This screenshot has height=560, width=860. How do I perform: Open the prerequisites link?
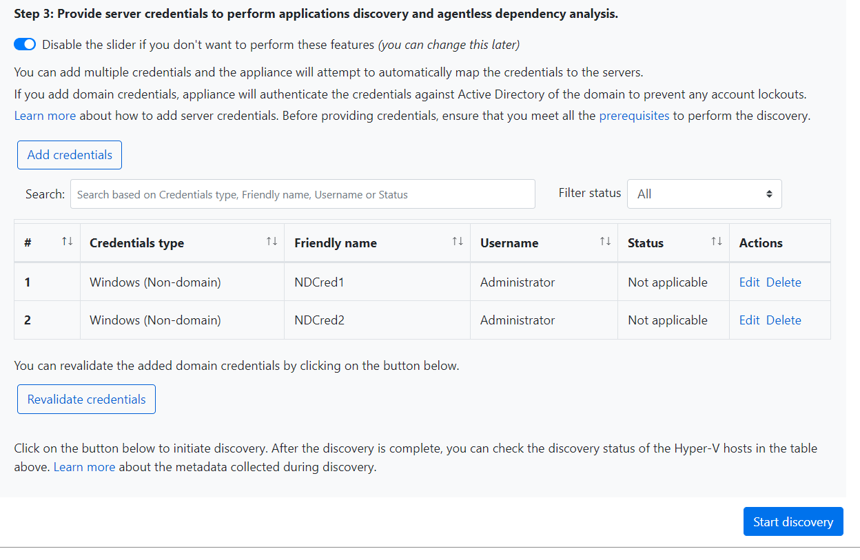pyautogui.click(x=634, y=116)
